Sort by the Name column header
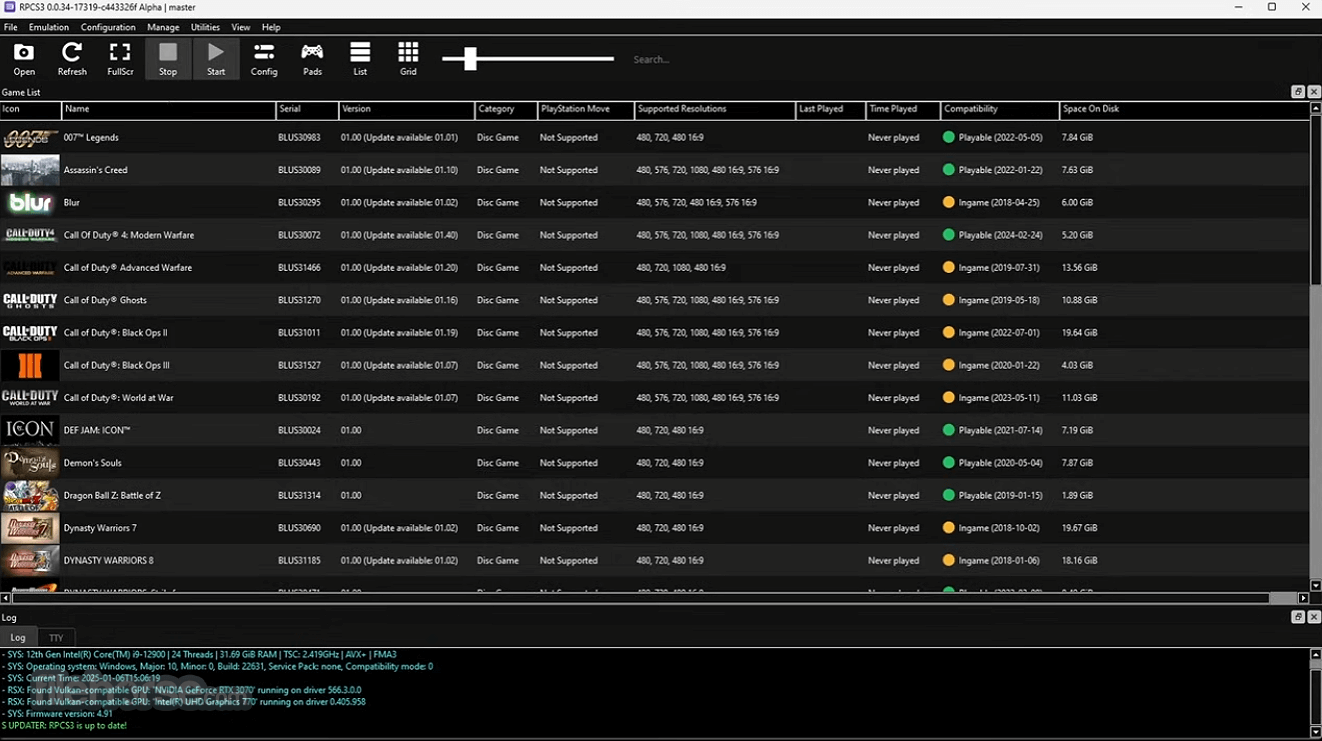The width and height of the screenshot is (1322, 741). pyautogui.click(x=168, y=109)
